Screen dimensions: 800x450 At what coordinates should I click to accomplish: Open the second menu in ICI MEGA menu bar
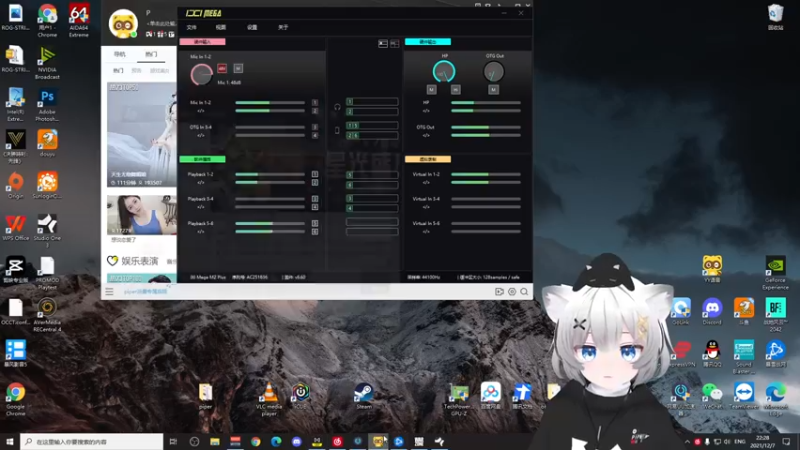point(220,28)
